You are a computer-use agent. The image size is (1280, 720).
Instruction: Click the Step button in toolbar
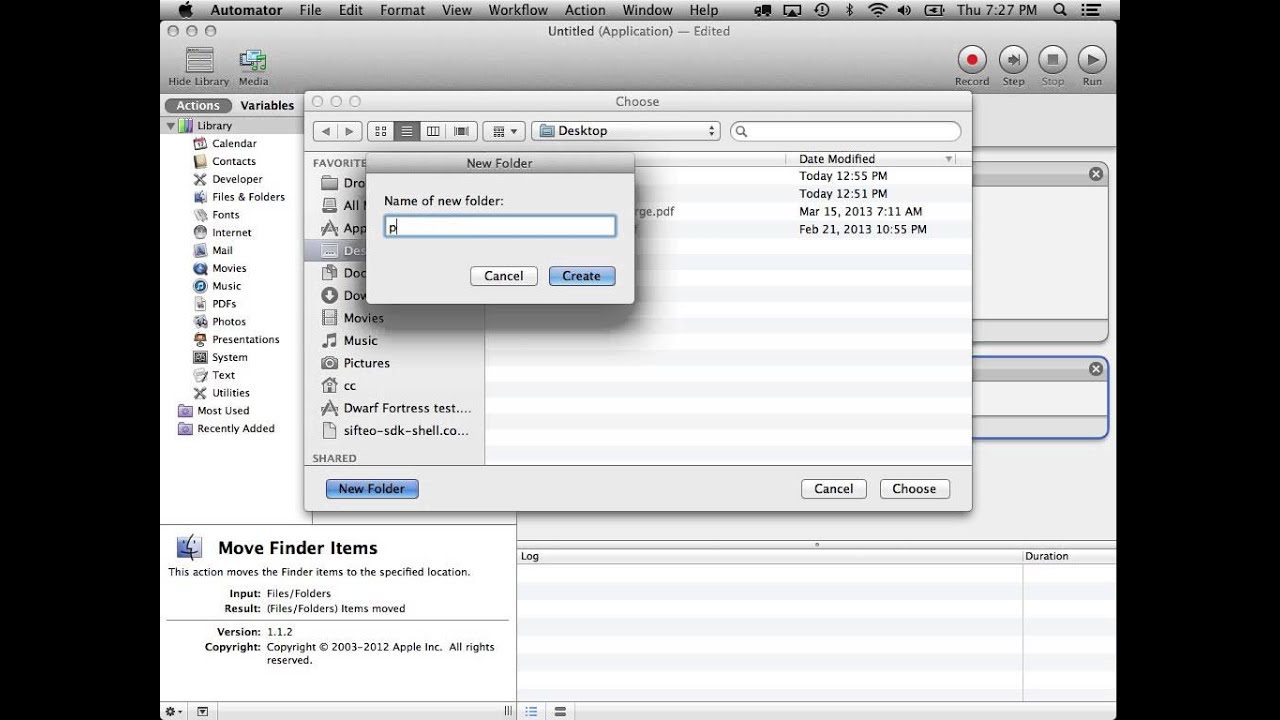click(1013, 59)
